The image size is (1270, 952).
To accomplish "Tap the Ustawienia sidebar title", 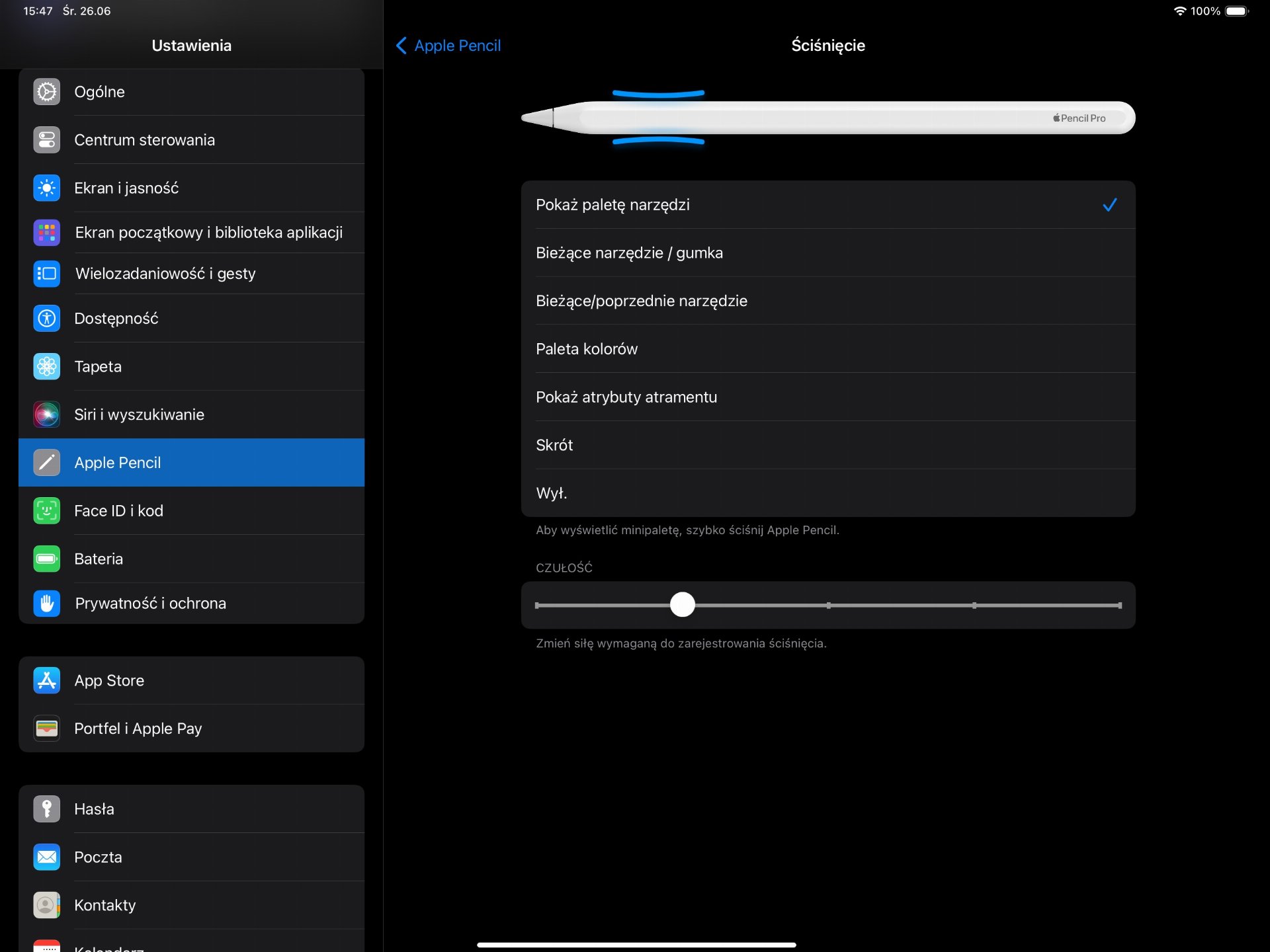I will tap(191, 46).
